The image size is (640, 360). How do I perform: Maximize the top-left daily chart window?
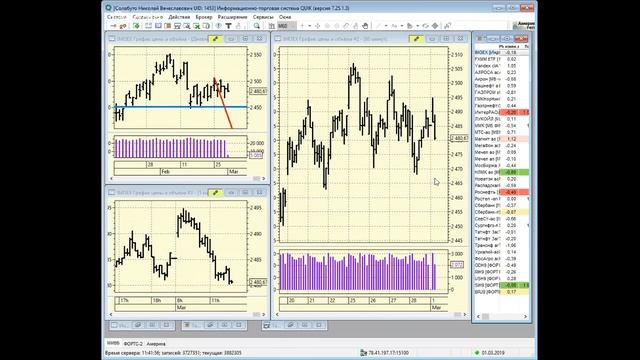tap(245, 39)
